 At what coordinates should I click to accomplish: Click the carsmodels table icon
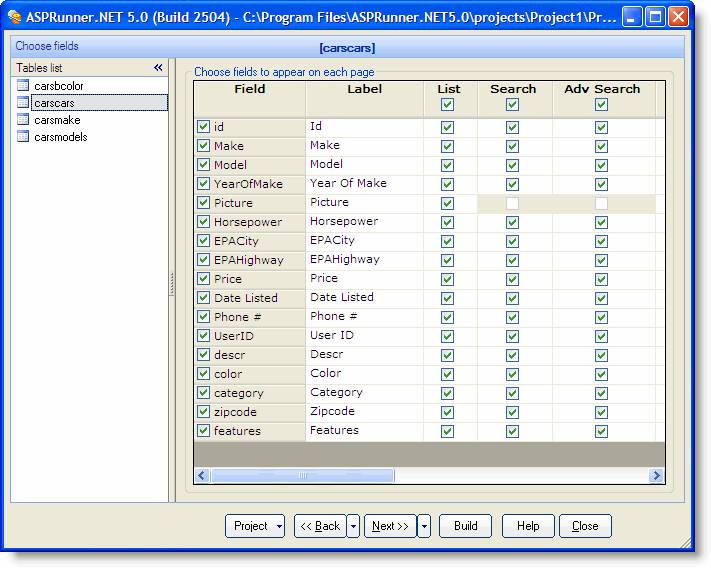pos(23,136)
